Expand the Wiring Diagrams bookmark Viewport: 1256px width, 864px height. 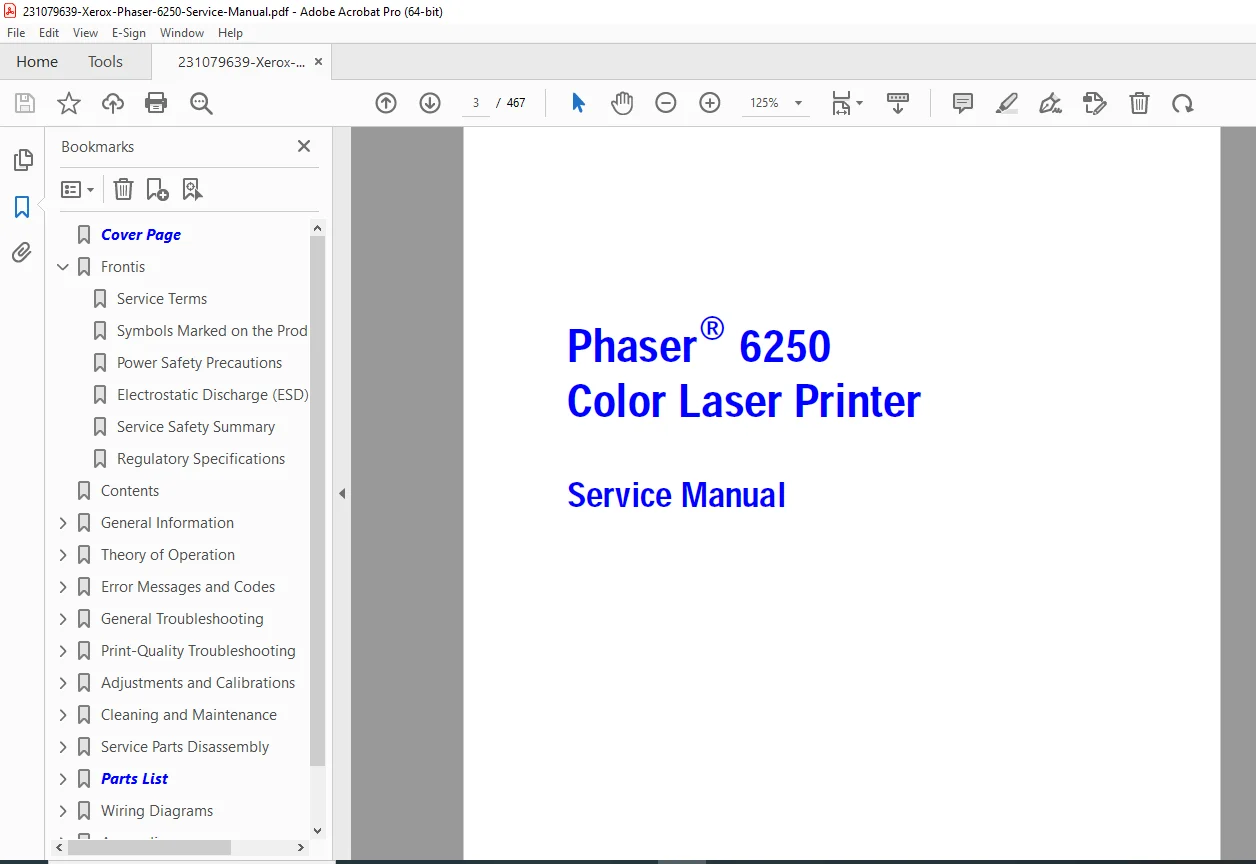click(63, 811)
